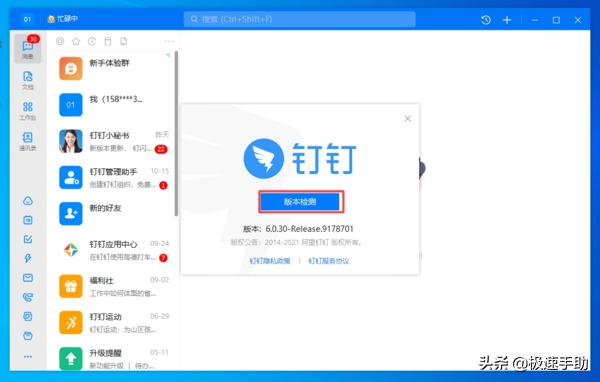
Task: Open the 钉钉管理助手 conversation
Action: click(113, 178)
